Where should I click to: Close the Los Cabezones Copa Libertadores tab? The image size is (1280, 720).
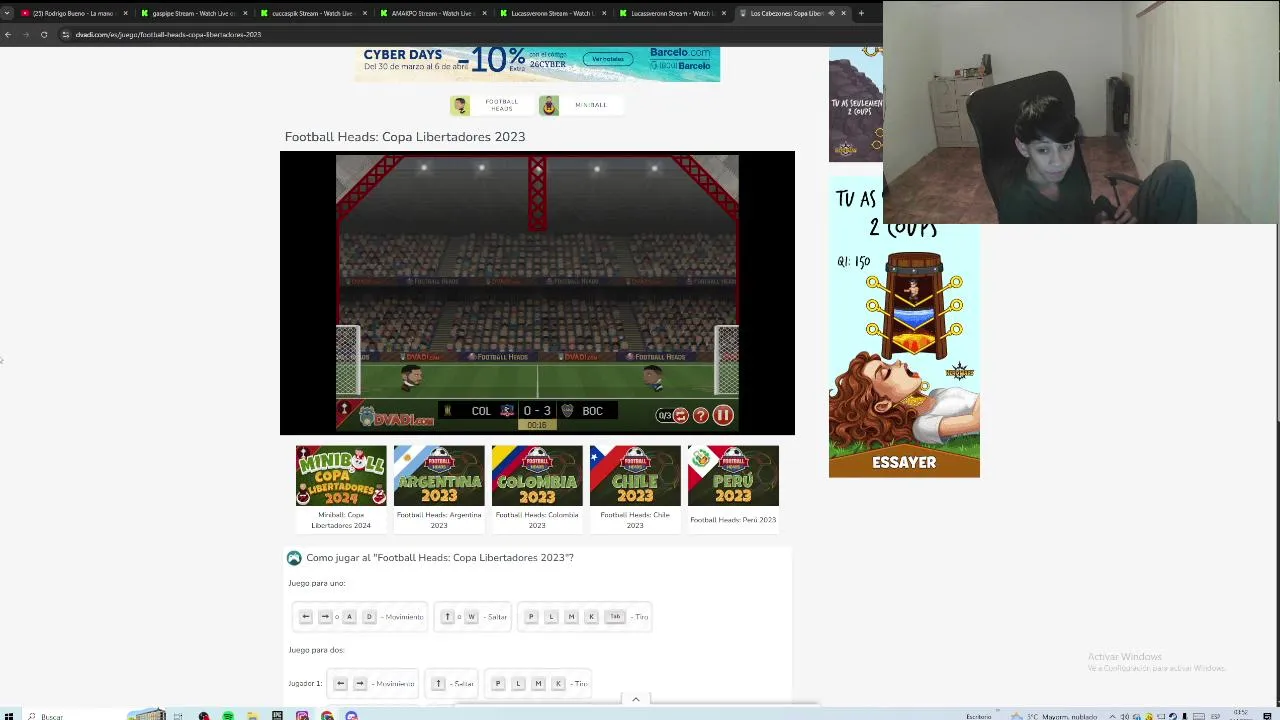click(x=843, y=13)
